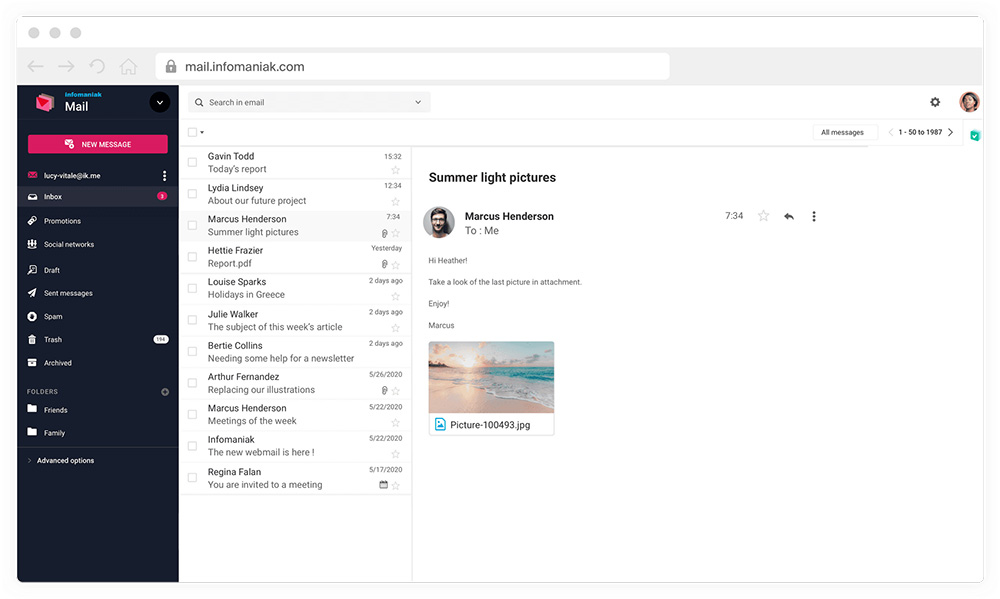Click the NEW MESSAGE button
Image resolution: width=1000 pixels, height=599 pixels.
[98, 144]
